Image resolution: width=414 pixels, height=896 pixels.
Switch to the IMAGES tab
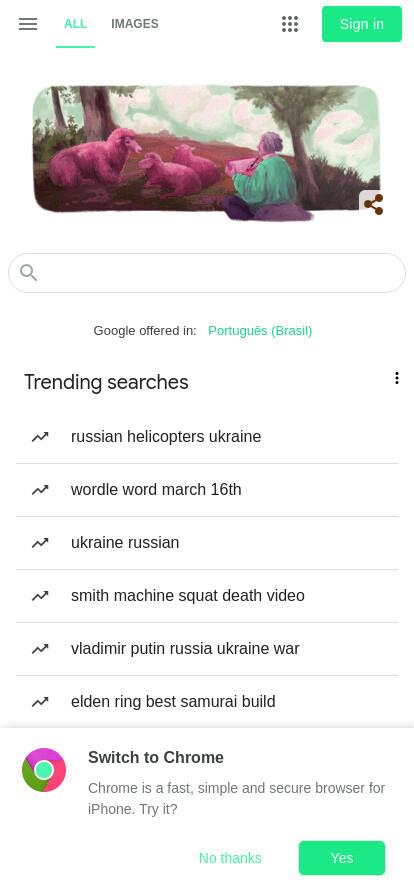click(135, 24)
